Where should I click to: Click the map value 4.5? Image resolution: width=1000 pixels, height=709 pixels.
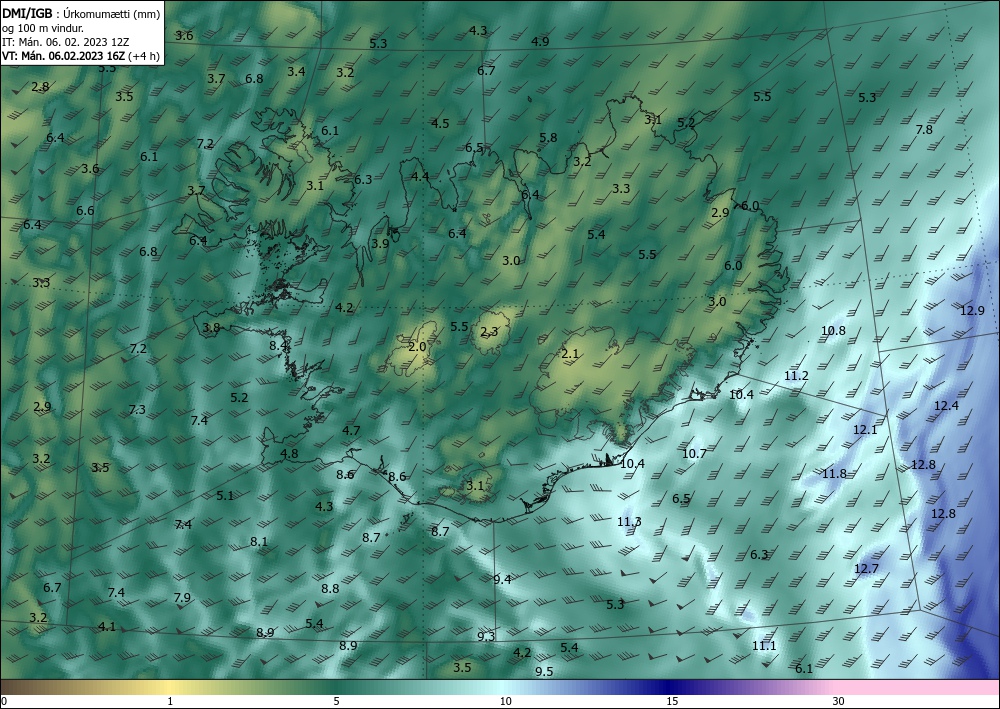440,124
